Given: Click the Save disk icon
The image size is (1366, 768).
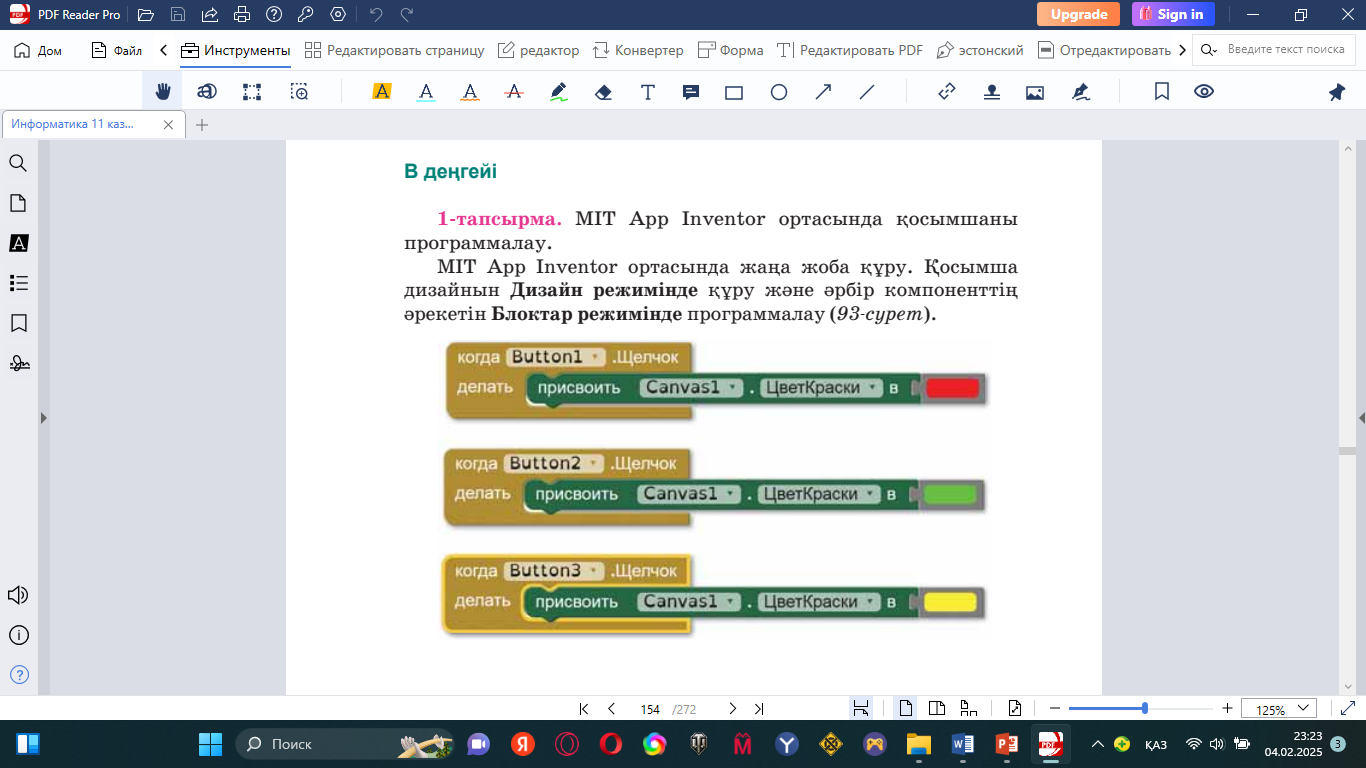Looking at the screenshot, I should pos(178,14).
